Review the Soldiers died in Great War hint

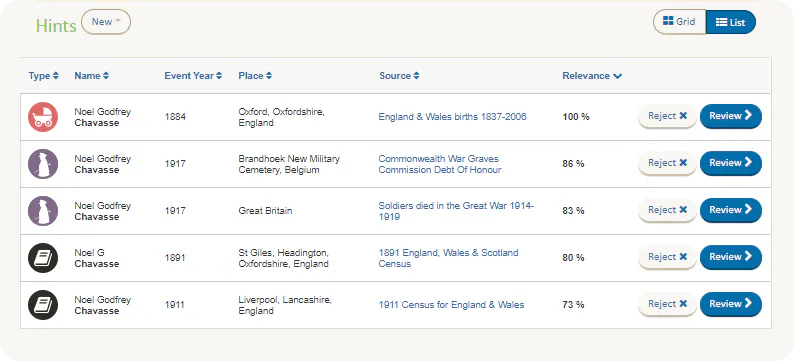(731, 210)
